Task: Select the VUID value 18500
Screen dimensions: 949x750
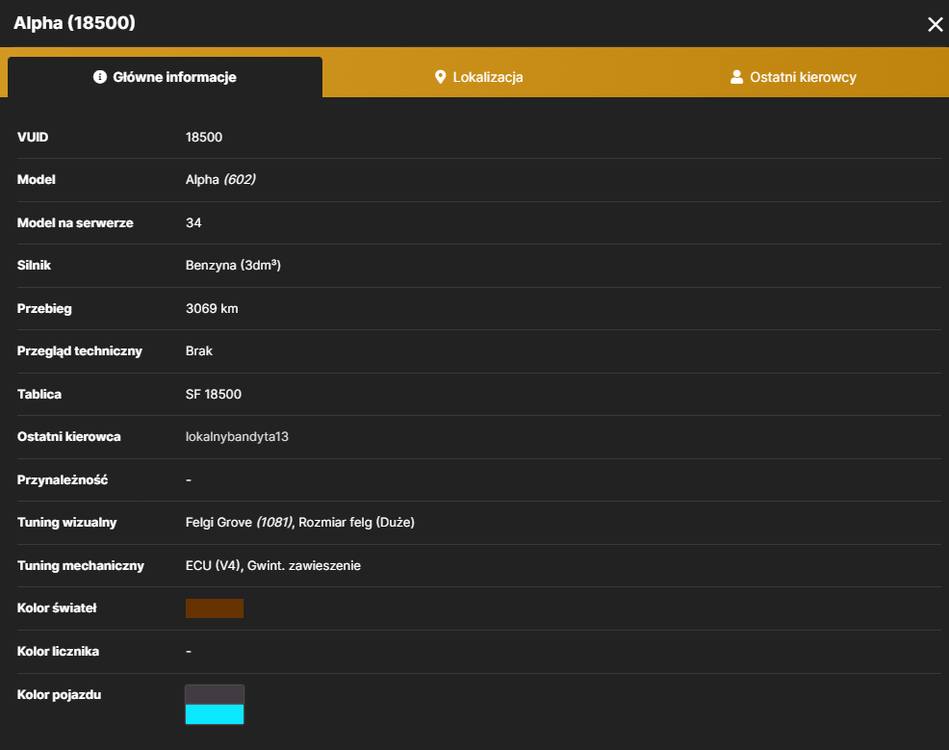Action: pyautogui.click(x=204, y=137)
